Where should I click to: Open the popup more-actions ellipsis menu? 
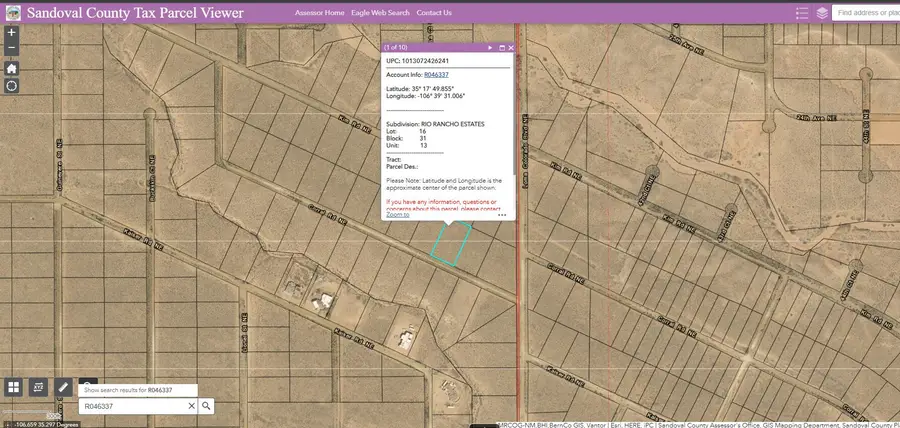[502, 215]
